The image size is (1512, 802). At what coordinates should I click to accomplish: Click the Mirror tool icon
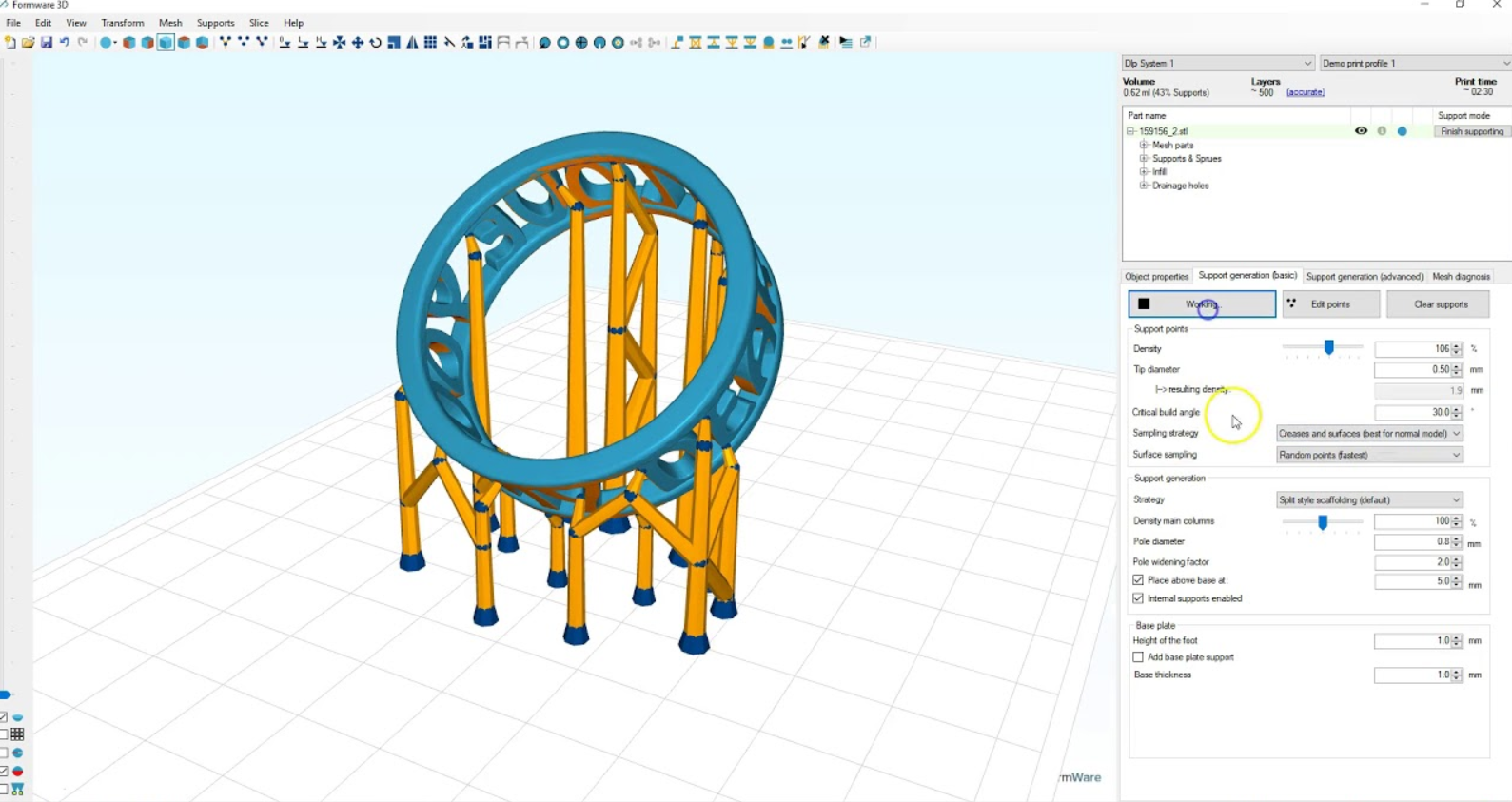[x=412, y=42]
